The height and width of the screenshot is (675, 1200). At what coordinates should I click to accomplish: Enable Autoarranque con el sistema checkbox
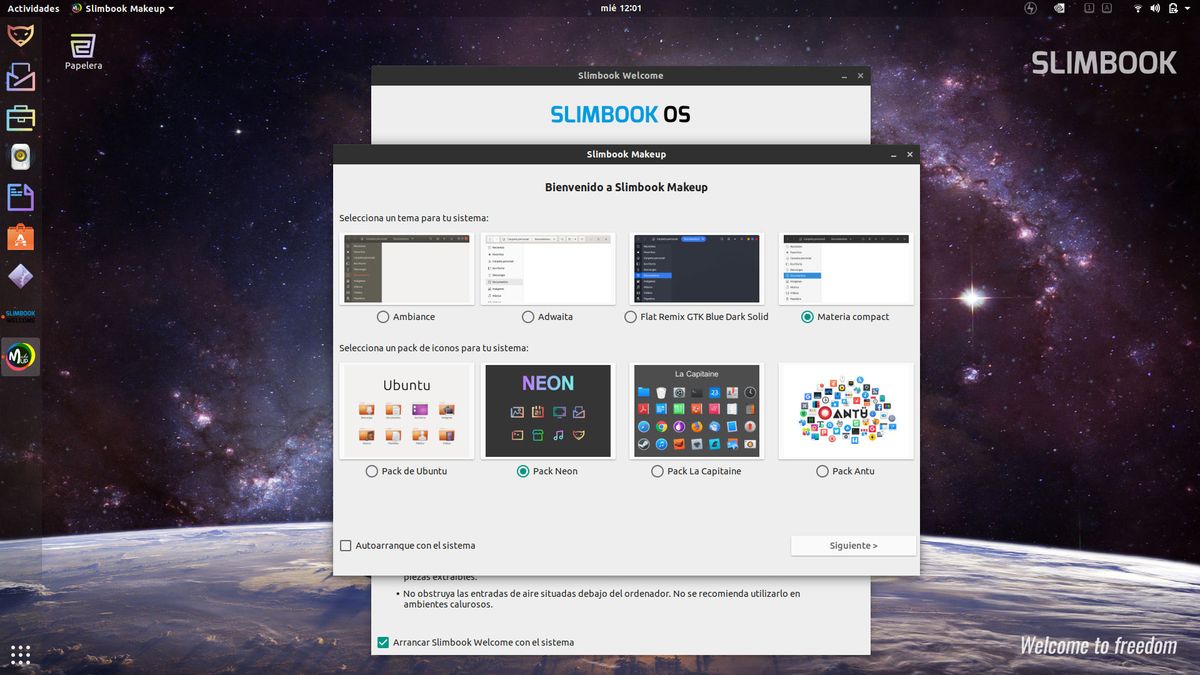346,546
